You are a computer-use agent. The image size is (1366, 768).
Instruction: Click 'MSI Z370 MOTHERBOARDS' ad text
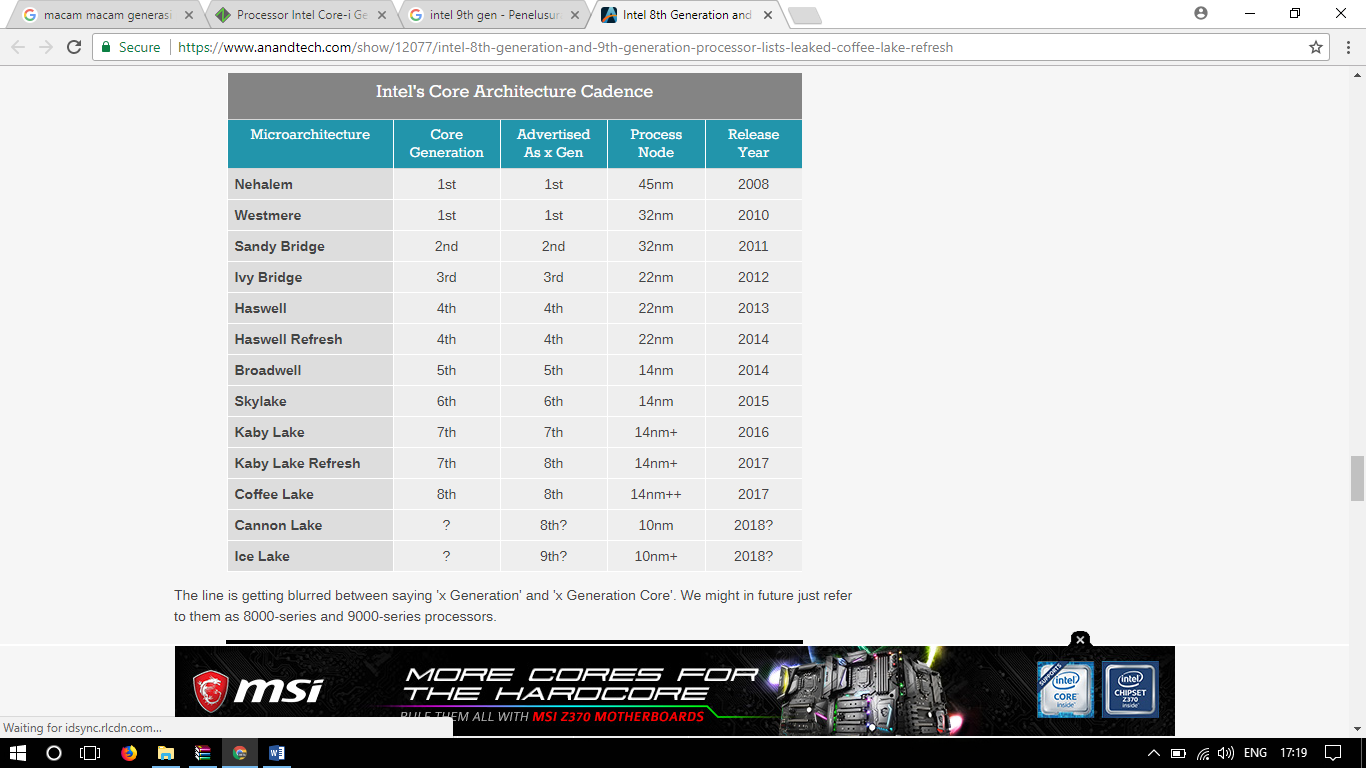tap(618, 716)
